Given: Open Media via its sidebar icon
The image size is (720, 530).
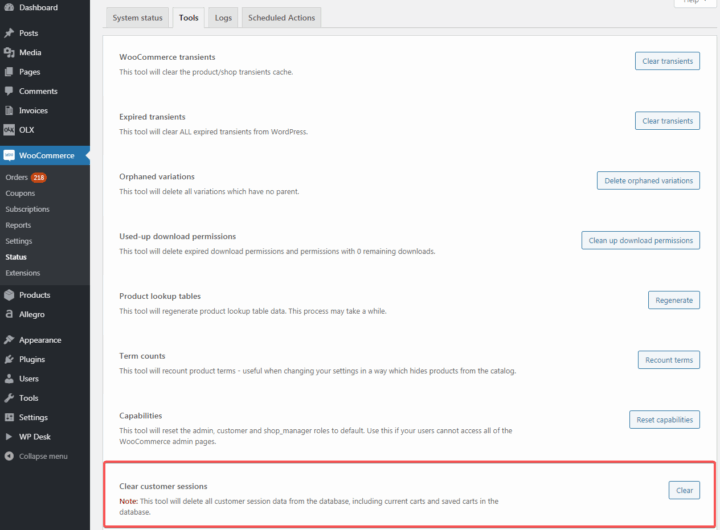Looking at the screenshot, I should pos(9,52).
